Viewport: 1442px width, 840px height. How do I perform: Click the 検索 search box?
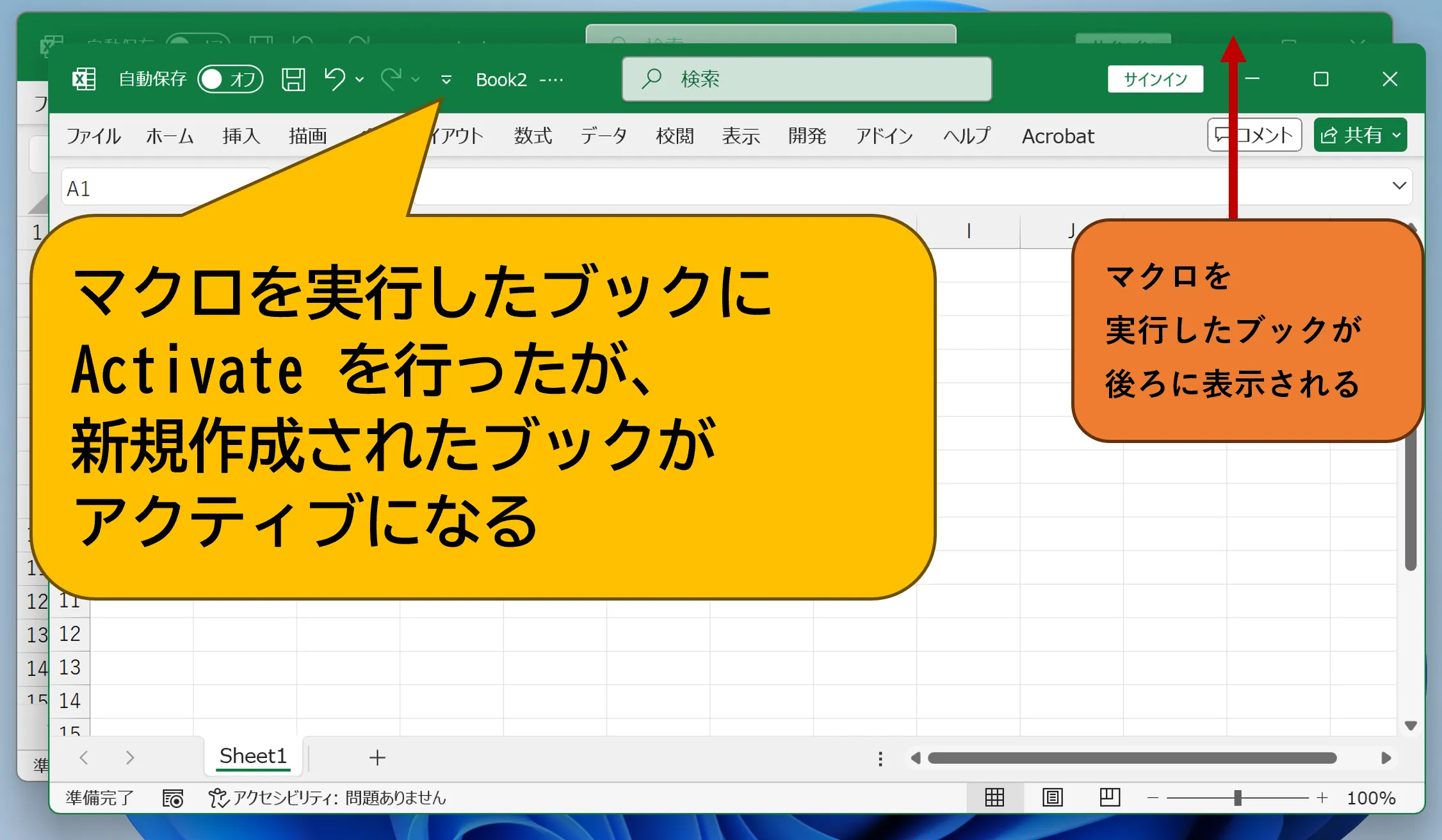(x=807, y=79)
